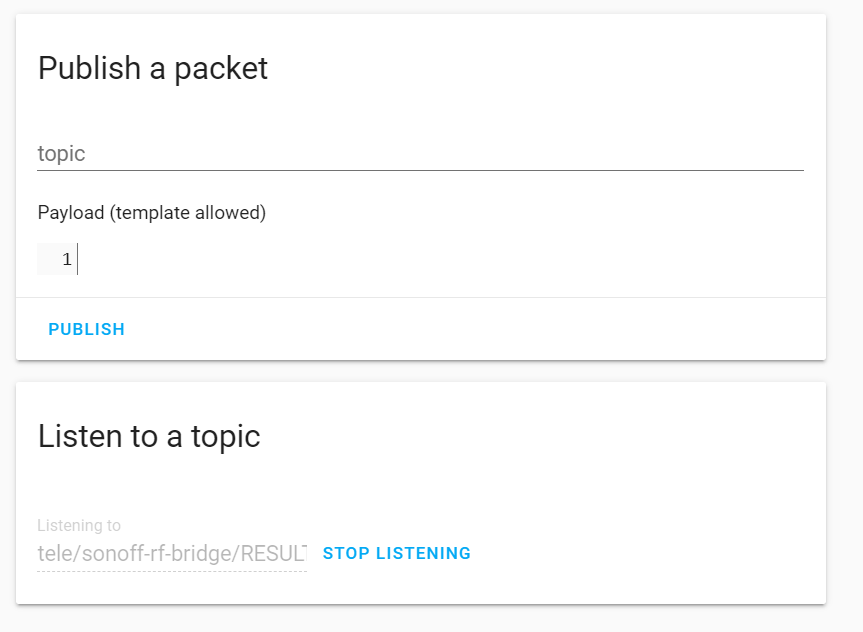Click the word "packet" in the heading
Viewport: 863px width, 632px height.
point(221,68)
